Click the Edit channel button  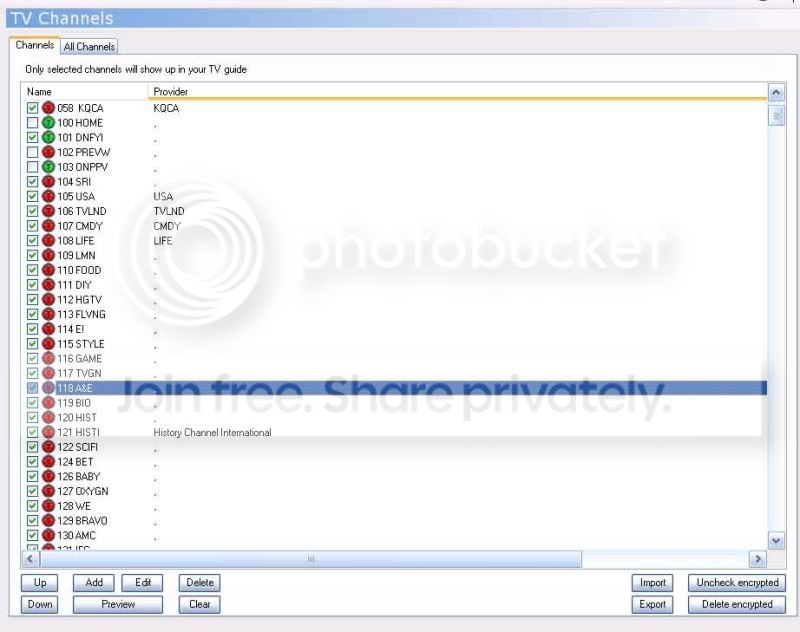tap(143, 583)
